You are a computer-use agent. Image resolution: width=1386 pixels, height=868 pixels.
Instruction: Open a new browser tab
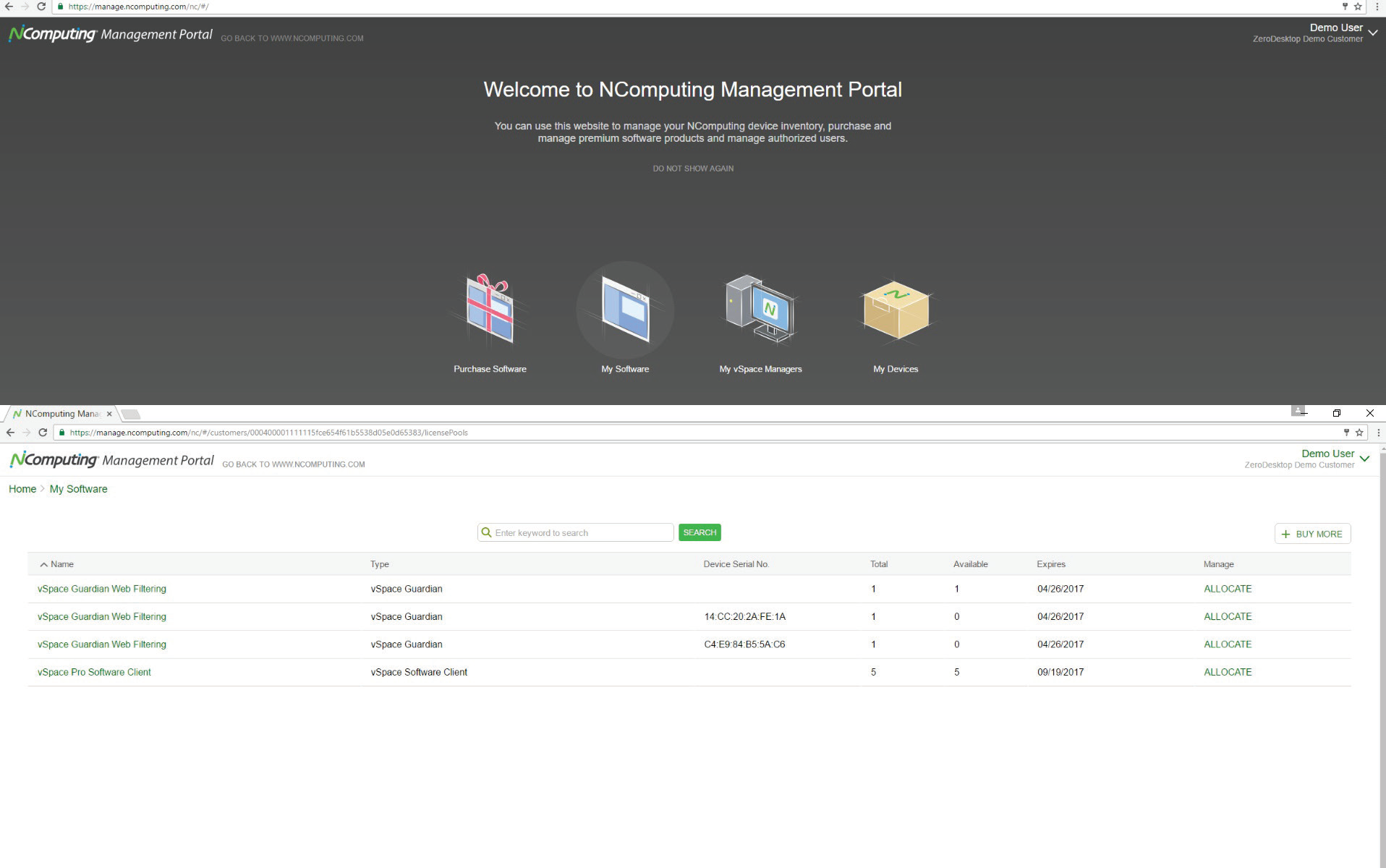[x=130, y=414]
